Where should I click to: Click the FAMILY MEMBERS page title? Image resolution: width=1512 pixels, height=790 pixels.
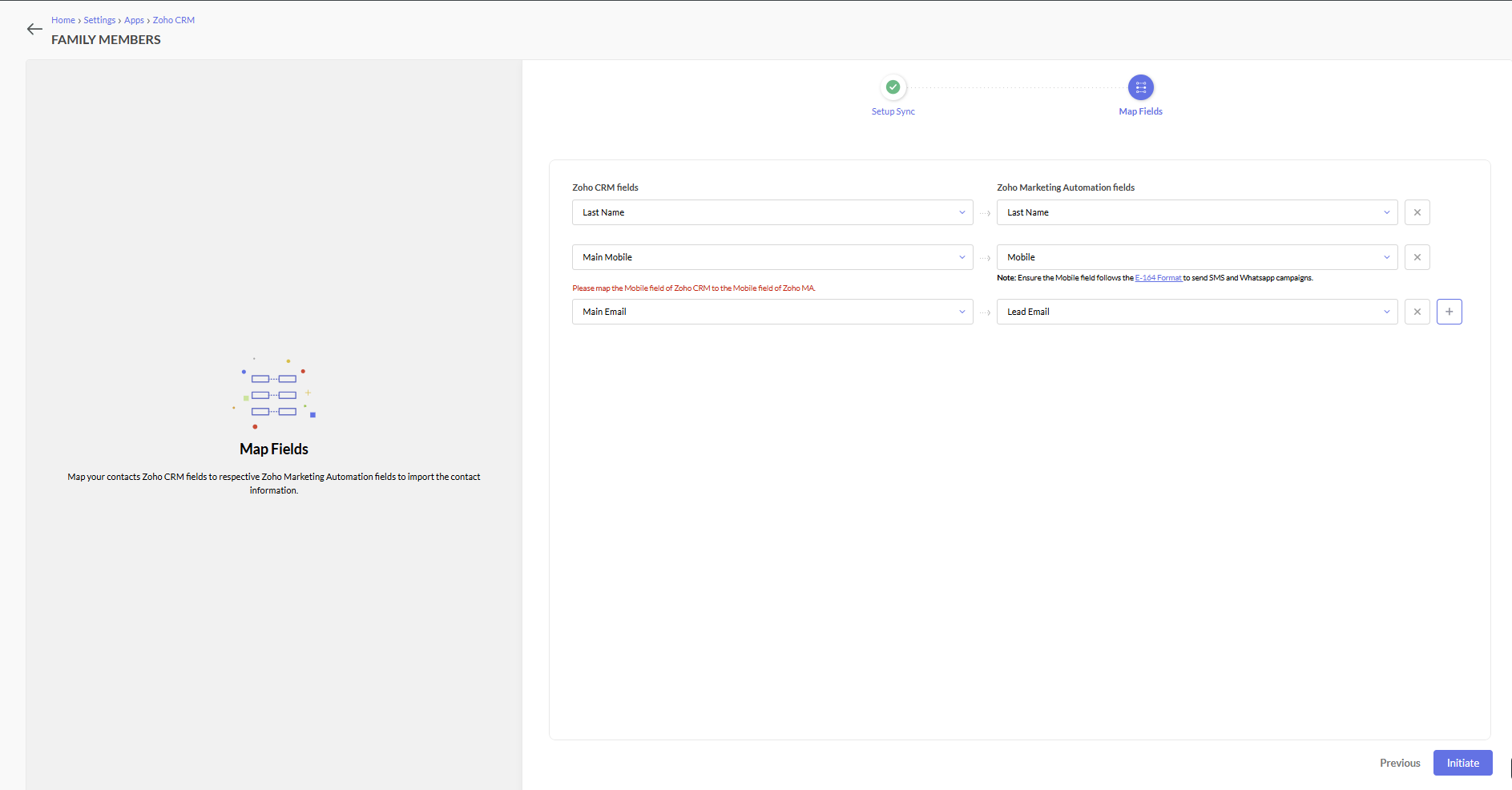tap(106, 40)
